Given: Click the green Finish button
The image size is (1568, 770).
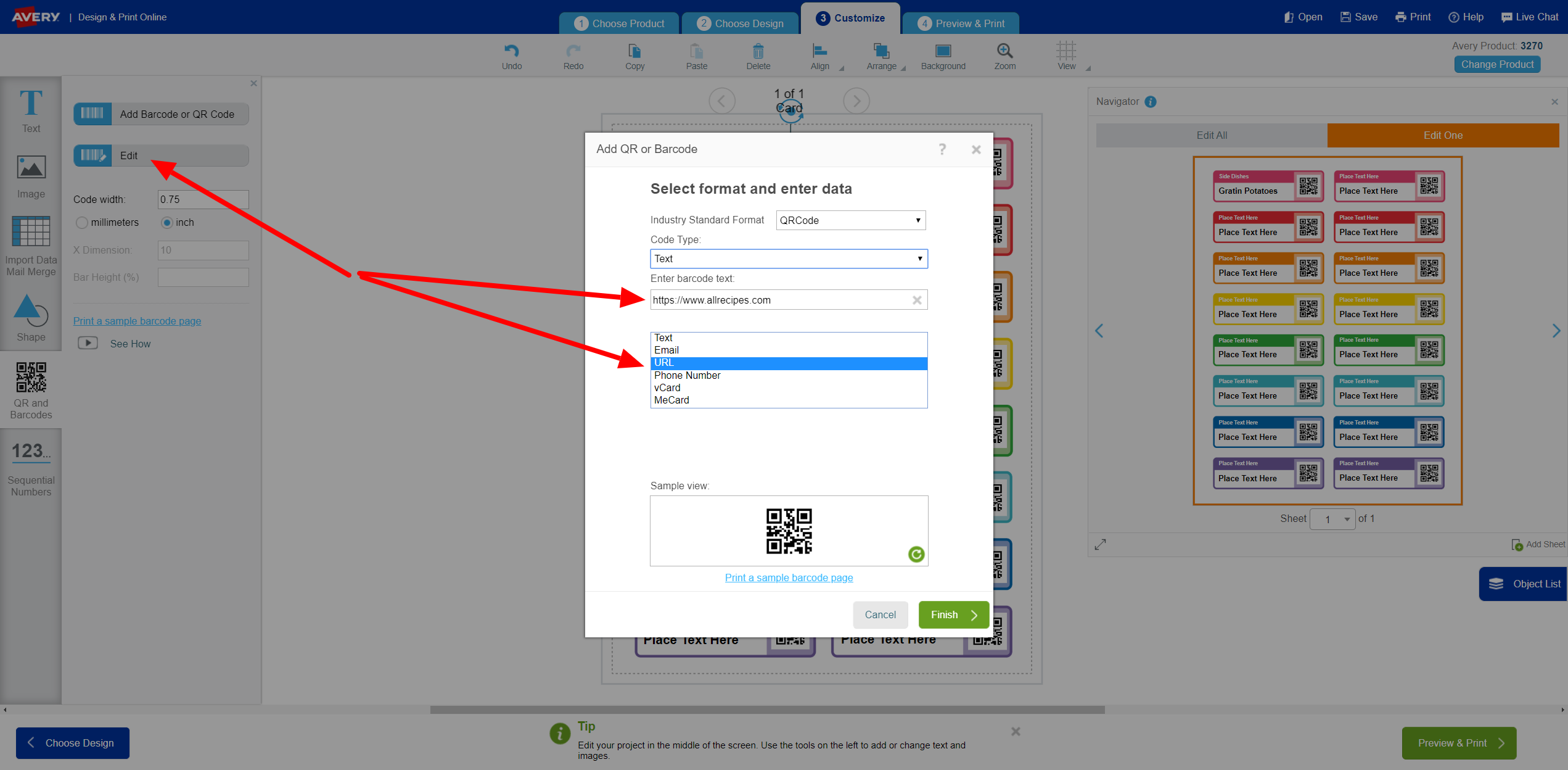Looking at the screenshot, I should pos(953,615).
